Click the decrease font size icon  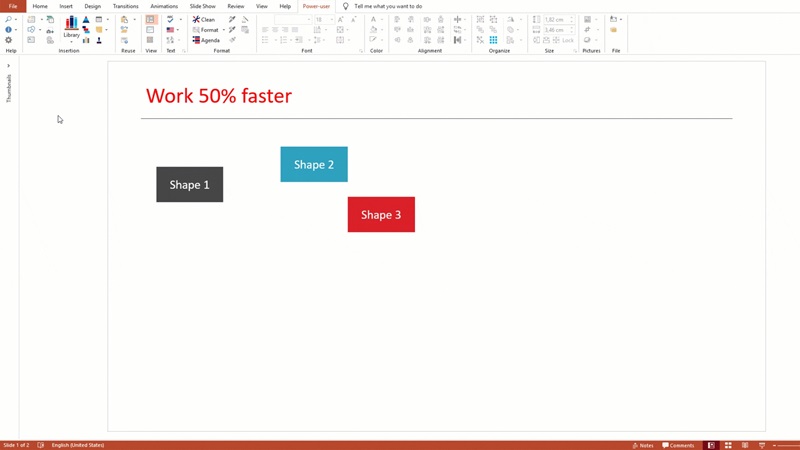[x=353, y=19]
